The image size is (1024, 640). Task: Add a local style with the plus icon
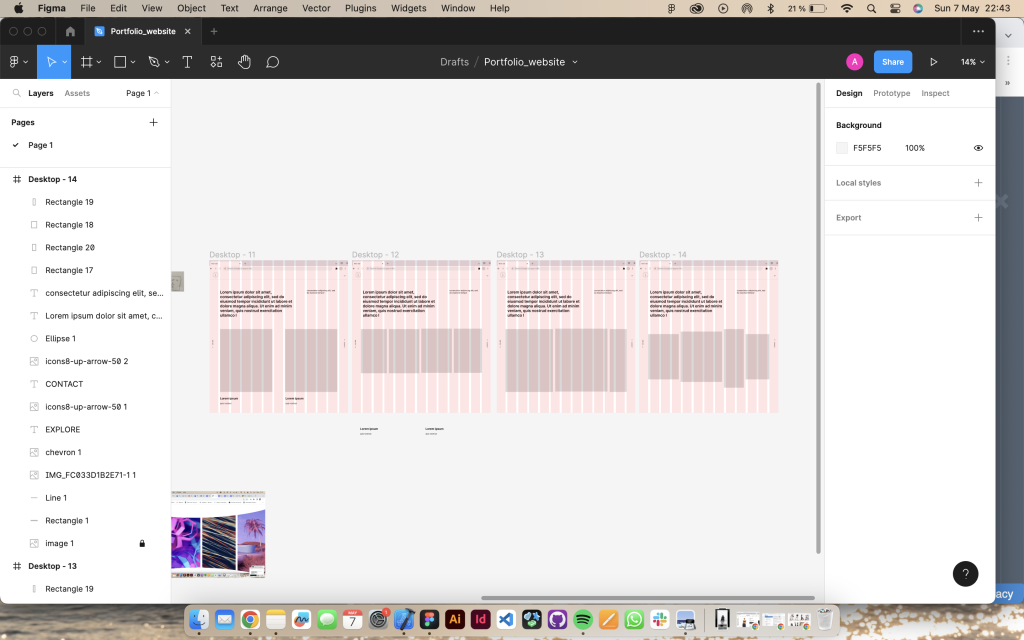(x=978, y=183)
